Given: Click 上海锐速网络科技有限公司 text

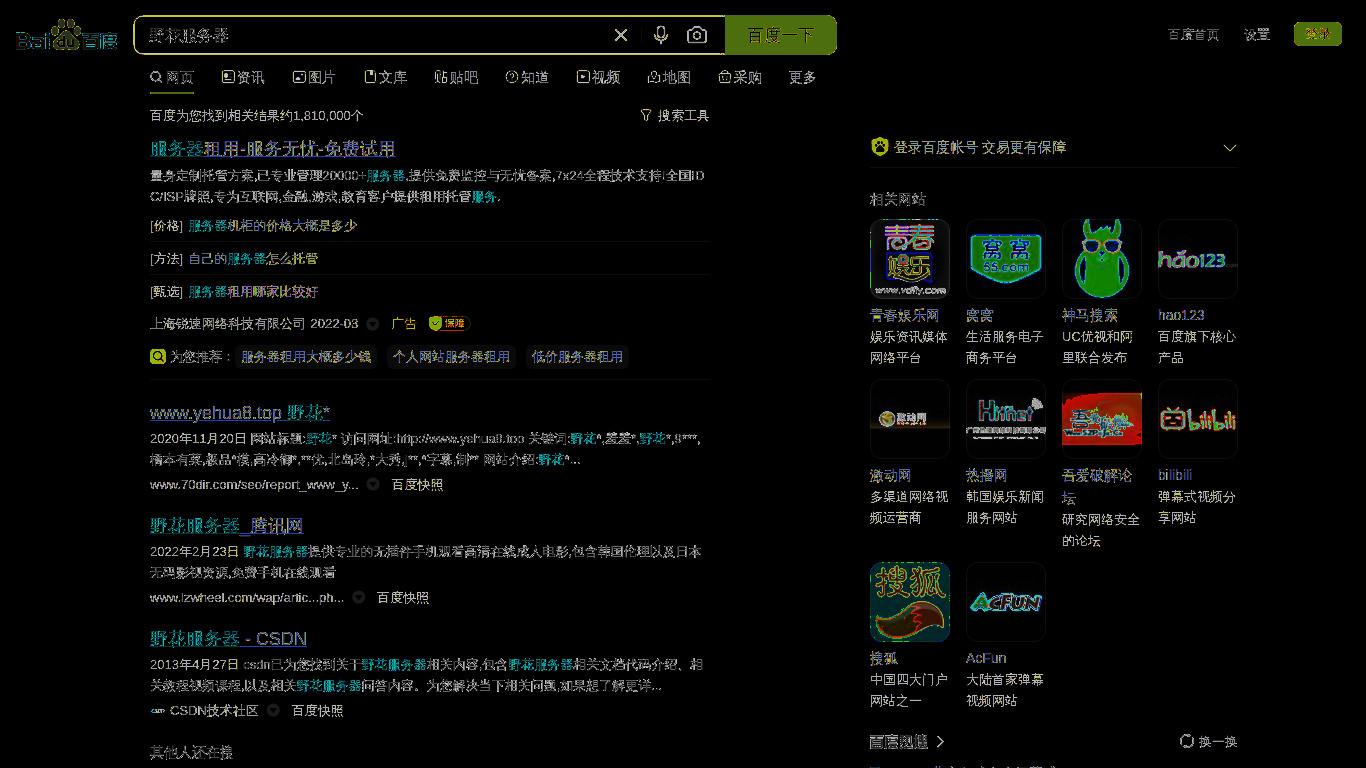Looking at the screenshot, I should coord(227,323).
